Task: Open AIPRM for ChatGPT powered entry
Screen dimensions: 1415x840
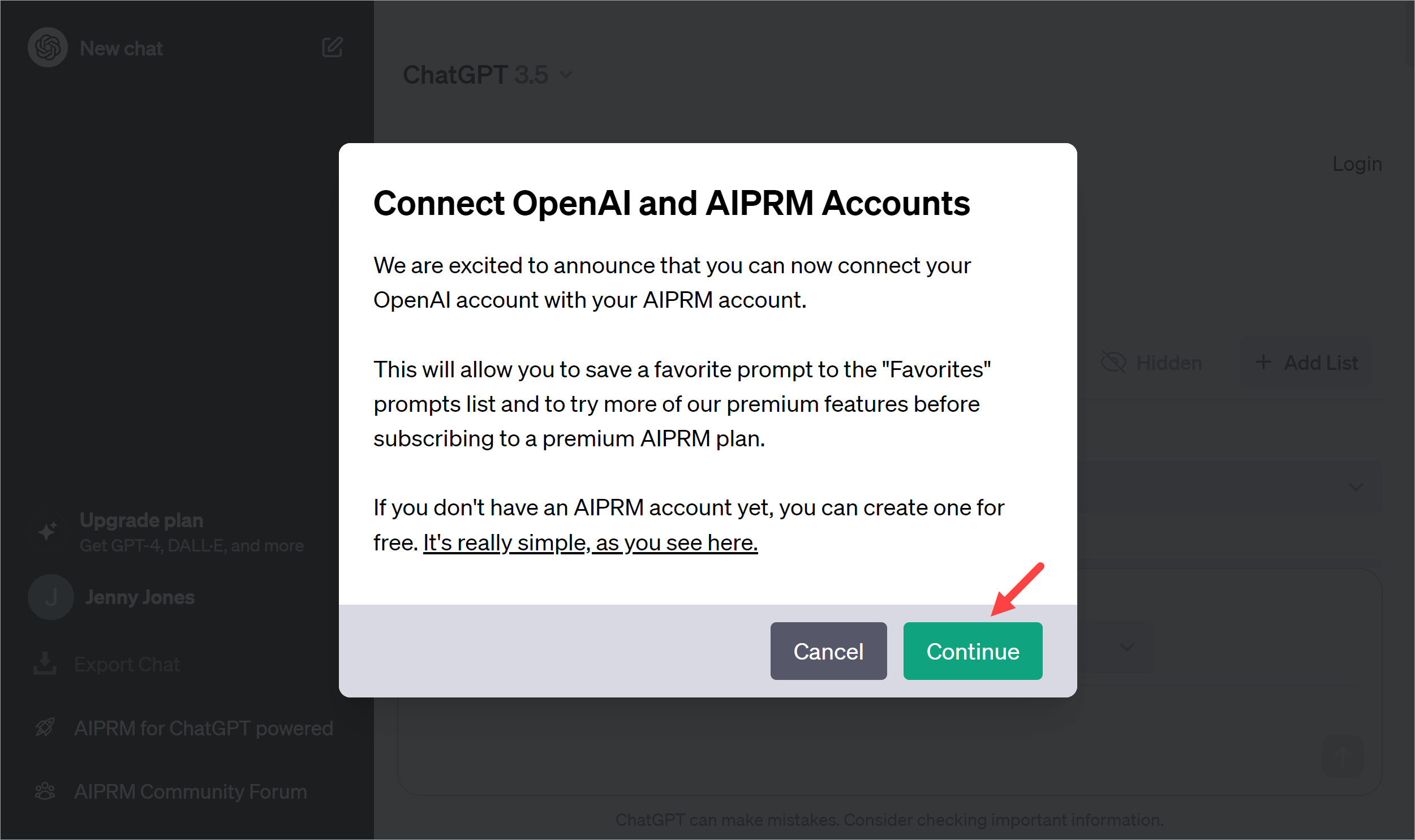Action: 204,728
